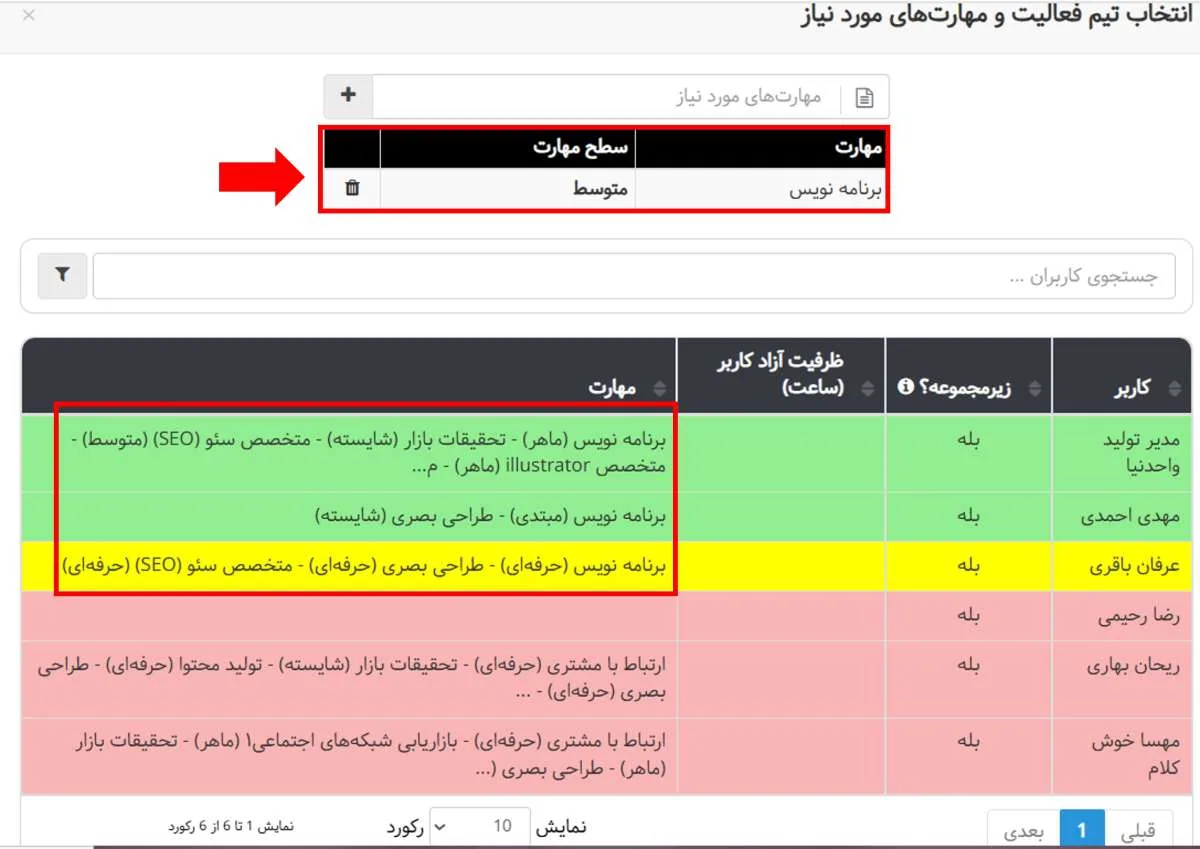Screen dimensions: 1200x849
Task: Delete the برنامه نویس skill entry
Action: coord(352,187)
